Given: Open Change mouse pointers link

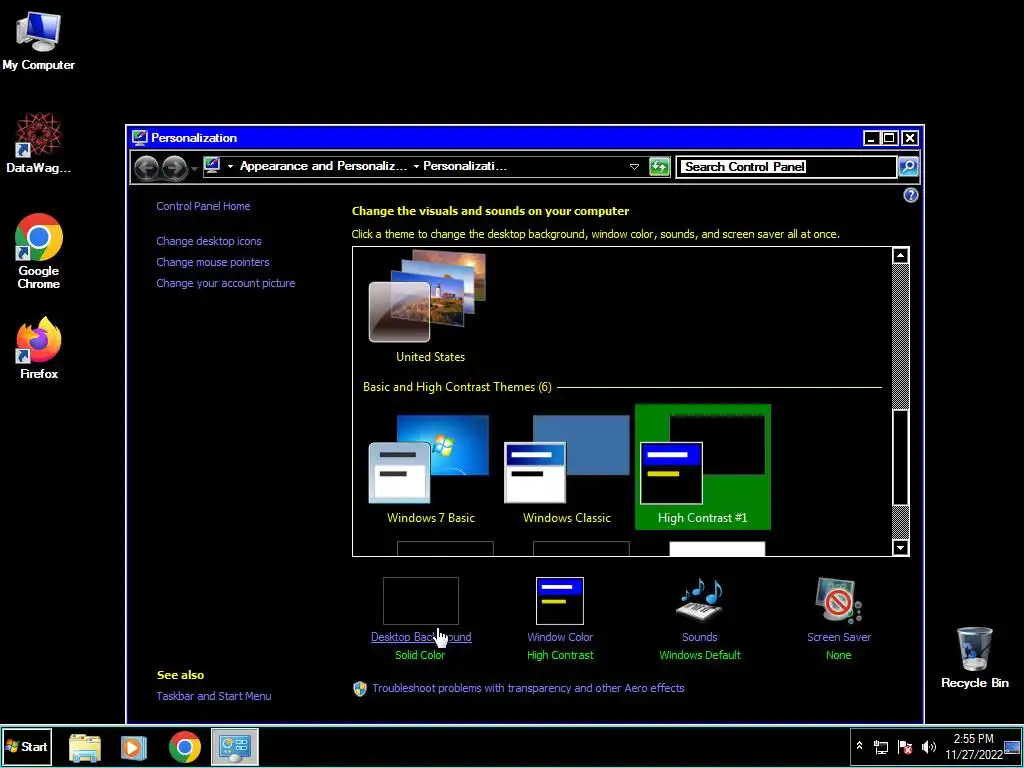Looking at the screenshot, I should point(213,262).
